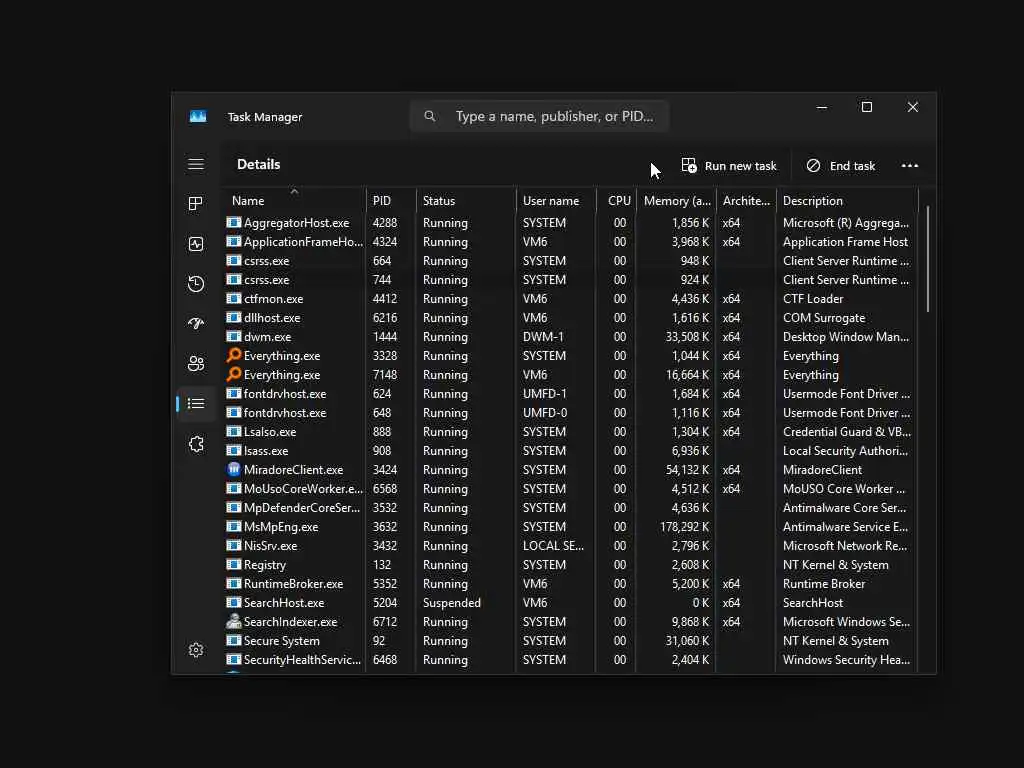Sort by the Description column header
This screenshot has height=768, width=1024.
click(x=847, y=200)
